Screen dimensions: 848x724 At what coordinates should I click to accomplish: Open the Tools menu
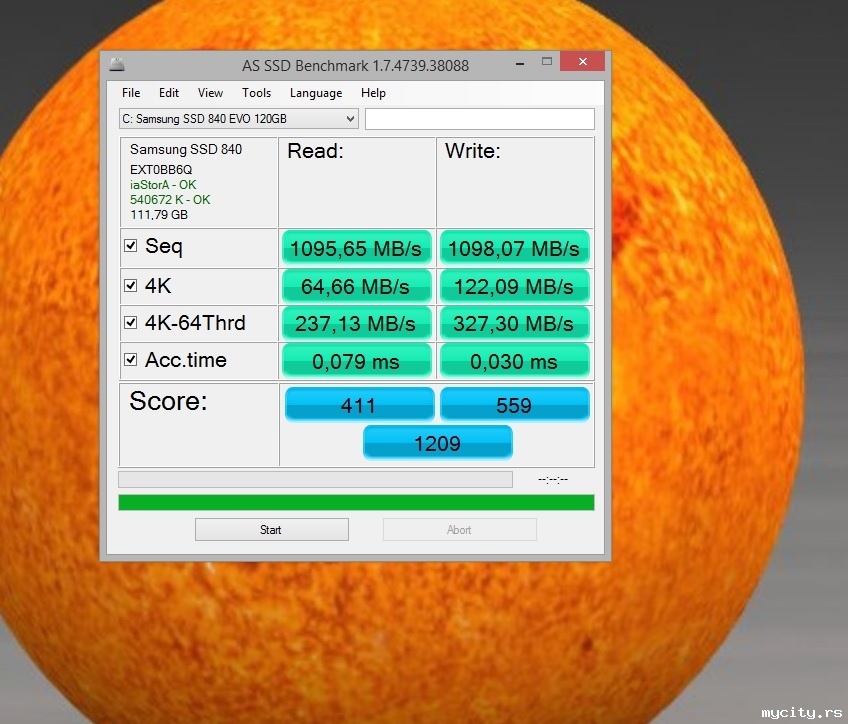(x=256, y=93)
